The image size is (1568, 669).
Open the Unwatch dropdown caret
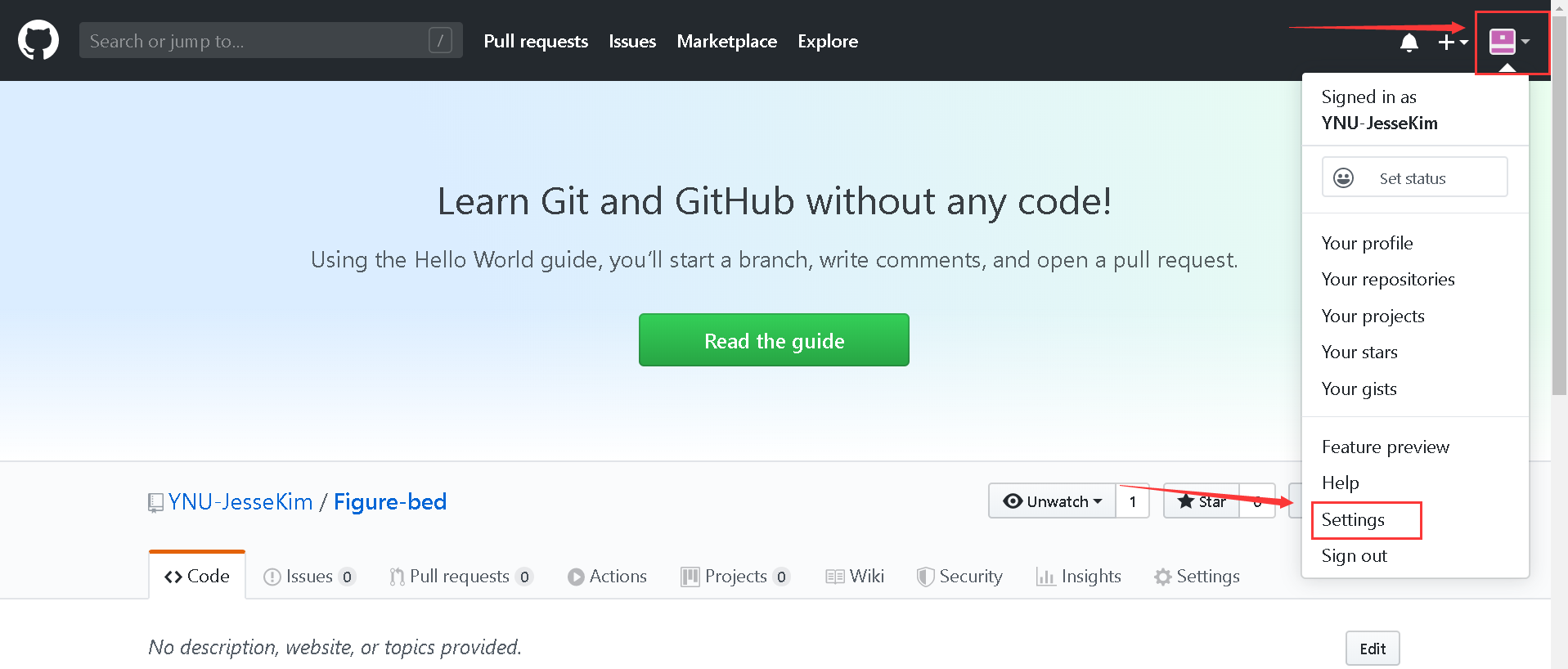(1098, 501)
